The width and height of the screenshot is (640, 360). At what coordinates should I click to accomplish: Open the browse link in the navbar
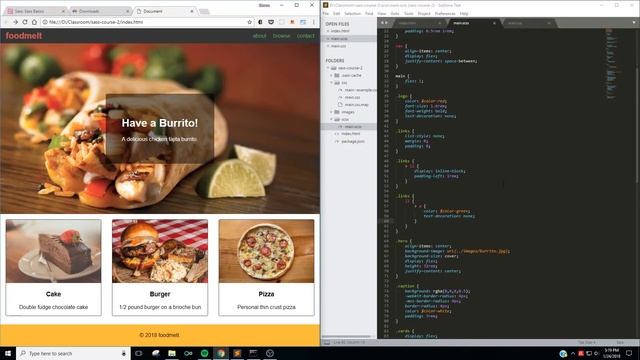pyautogui.click(x=281, y=36)
